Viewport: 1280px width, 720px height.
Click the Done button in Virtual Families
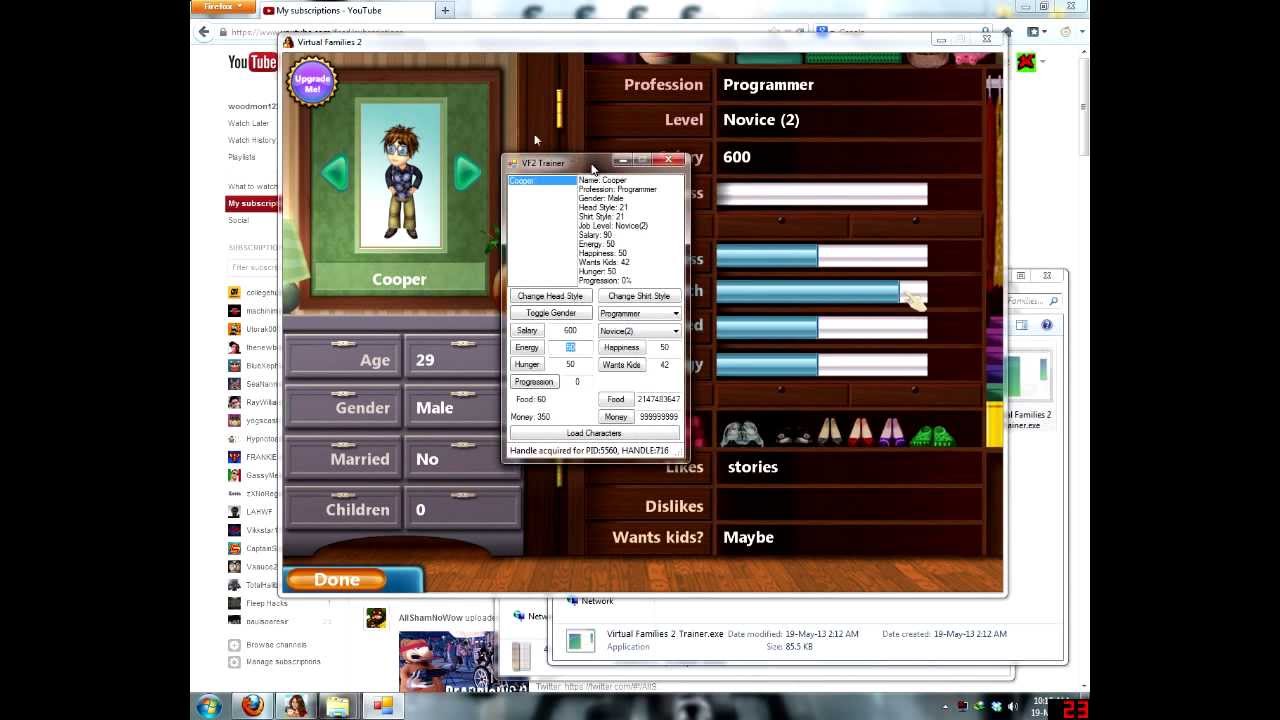pos(337,580)
